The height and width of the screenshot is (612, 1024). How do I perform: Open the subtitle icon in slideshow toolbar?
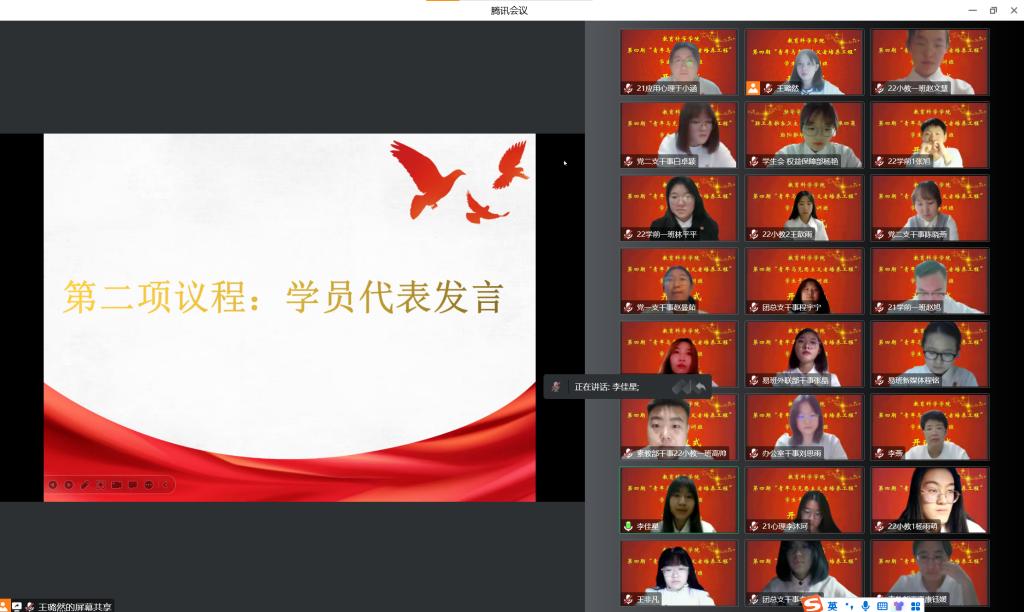(133, 485)
